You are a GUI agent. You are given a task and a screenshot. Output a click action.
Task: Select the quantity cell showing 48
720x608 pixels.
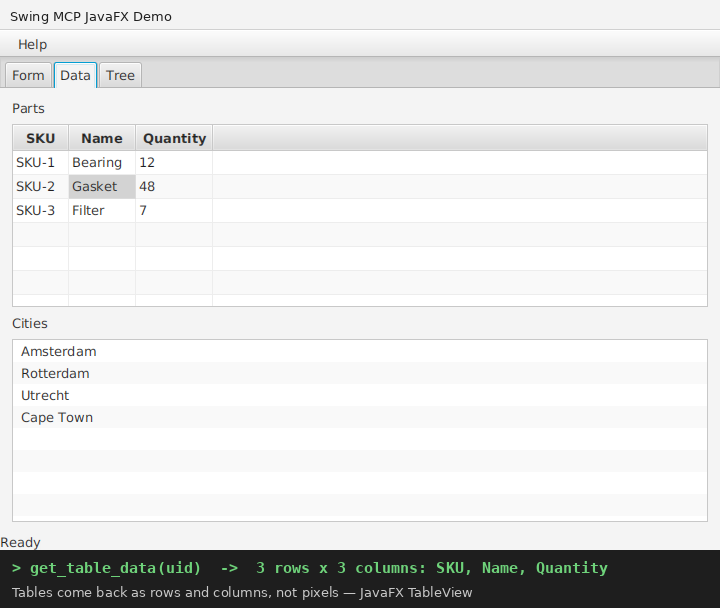pyautogui.click(x=174, y=186)
